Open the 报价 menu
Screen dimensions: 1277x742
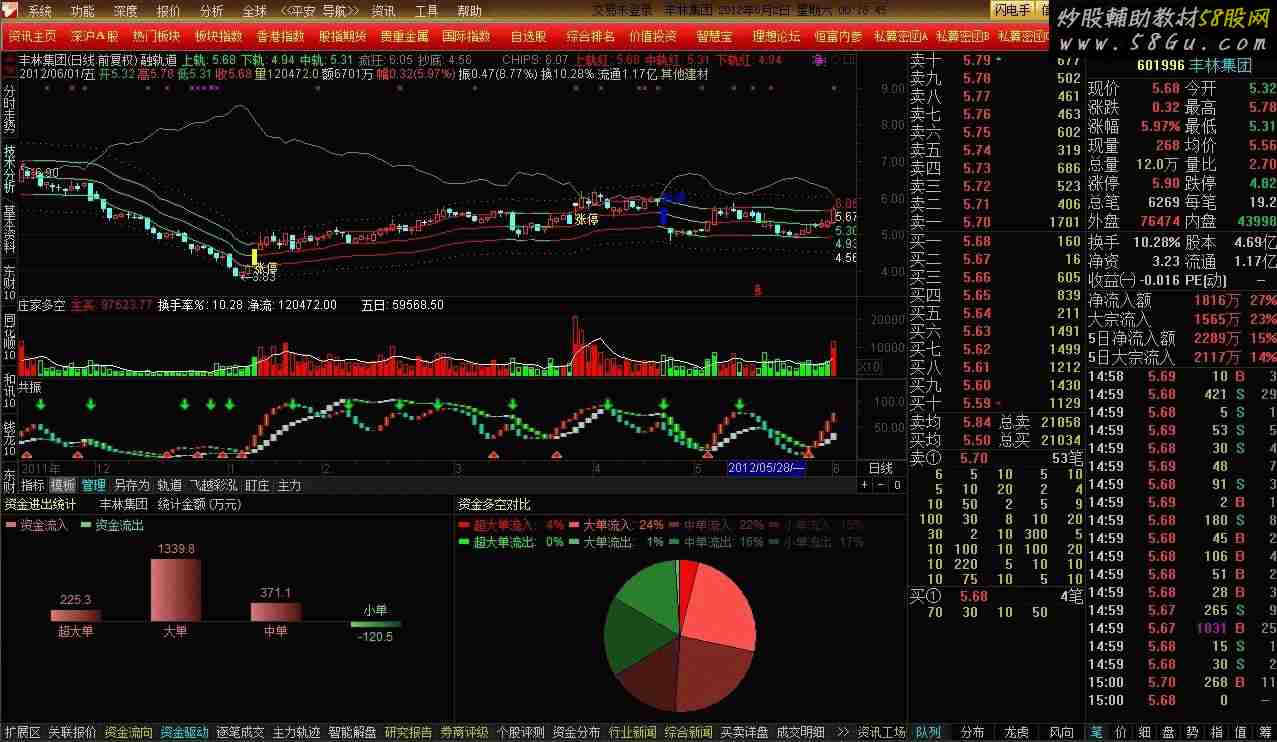[169, 12]
